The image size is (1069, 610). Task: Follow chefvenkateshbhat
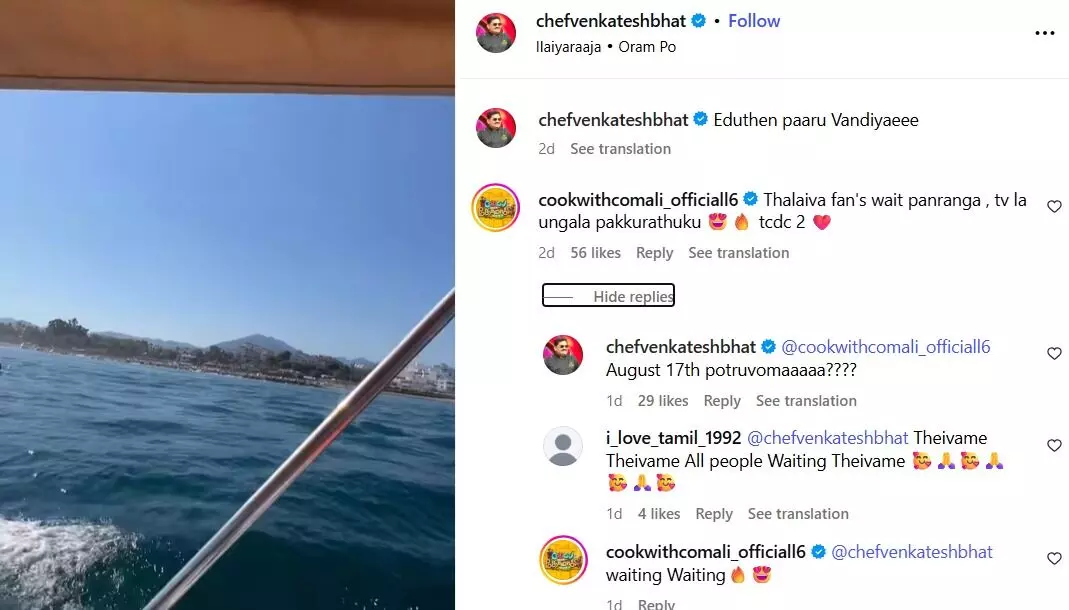[753, 21]
